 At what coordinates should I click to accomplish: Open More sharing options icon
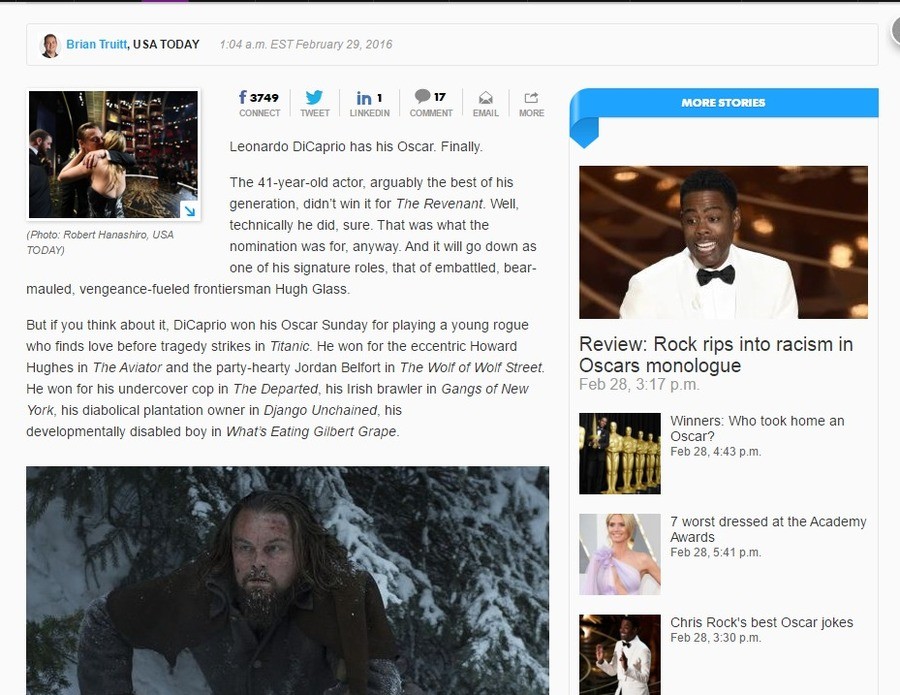(x=532, y=98)
